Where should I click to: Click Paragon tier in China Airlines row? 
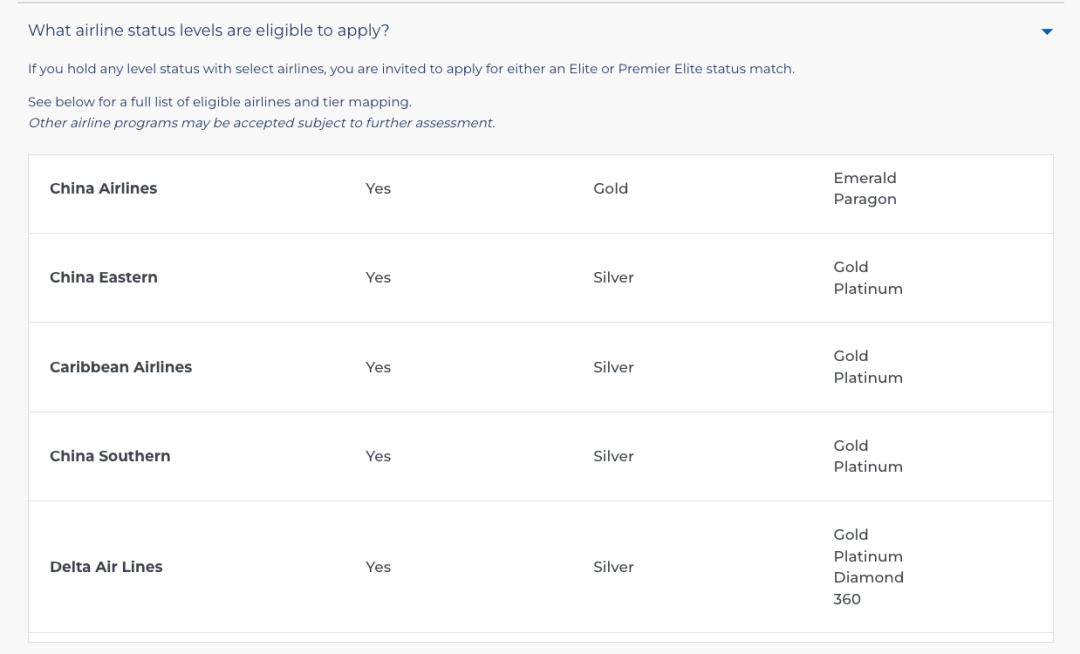coord(864,199)
